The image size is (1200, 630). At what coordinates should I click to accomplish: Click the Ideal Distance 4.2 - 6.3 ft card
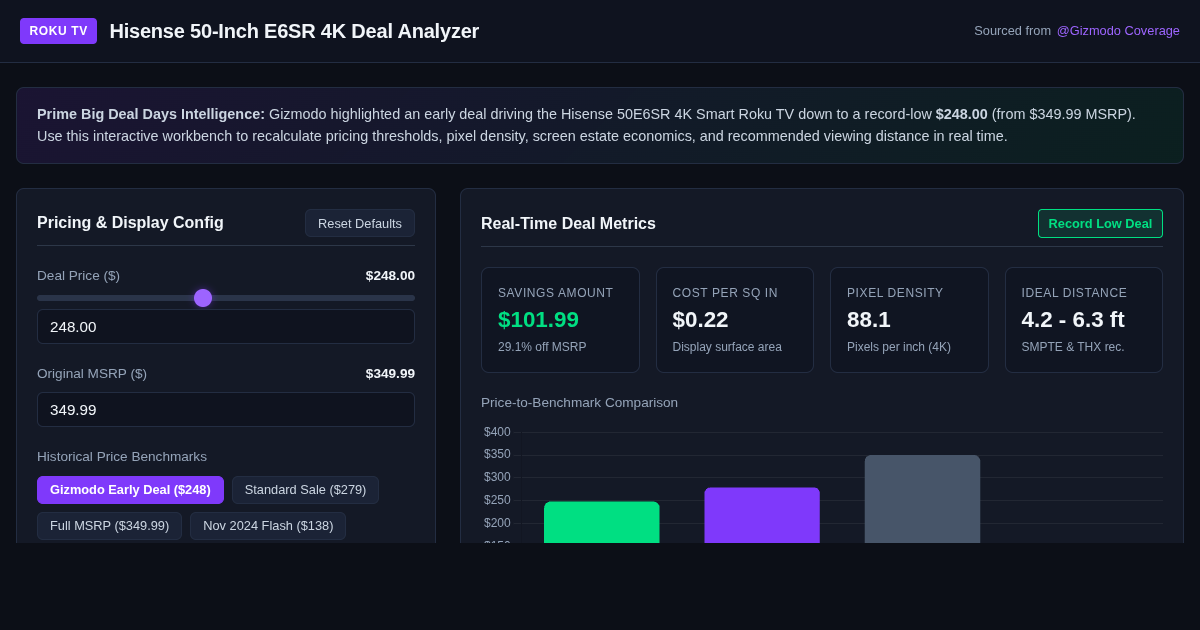1084,320
